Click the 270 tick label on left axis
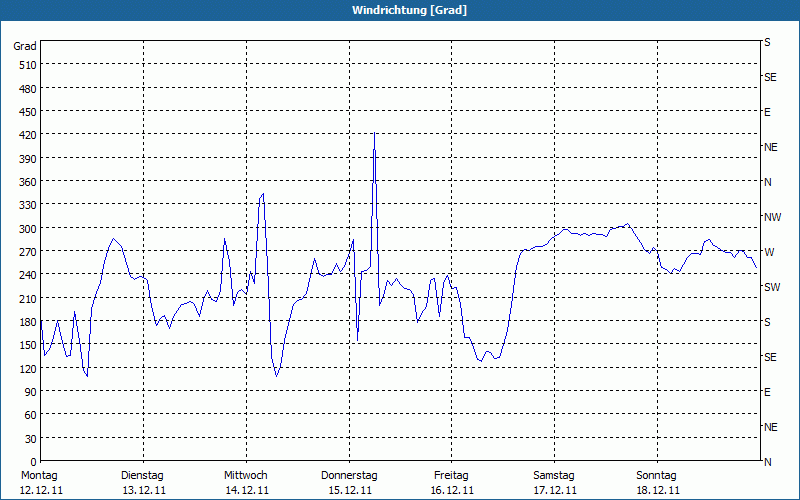 [x=26, y=252]
